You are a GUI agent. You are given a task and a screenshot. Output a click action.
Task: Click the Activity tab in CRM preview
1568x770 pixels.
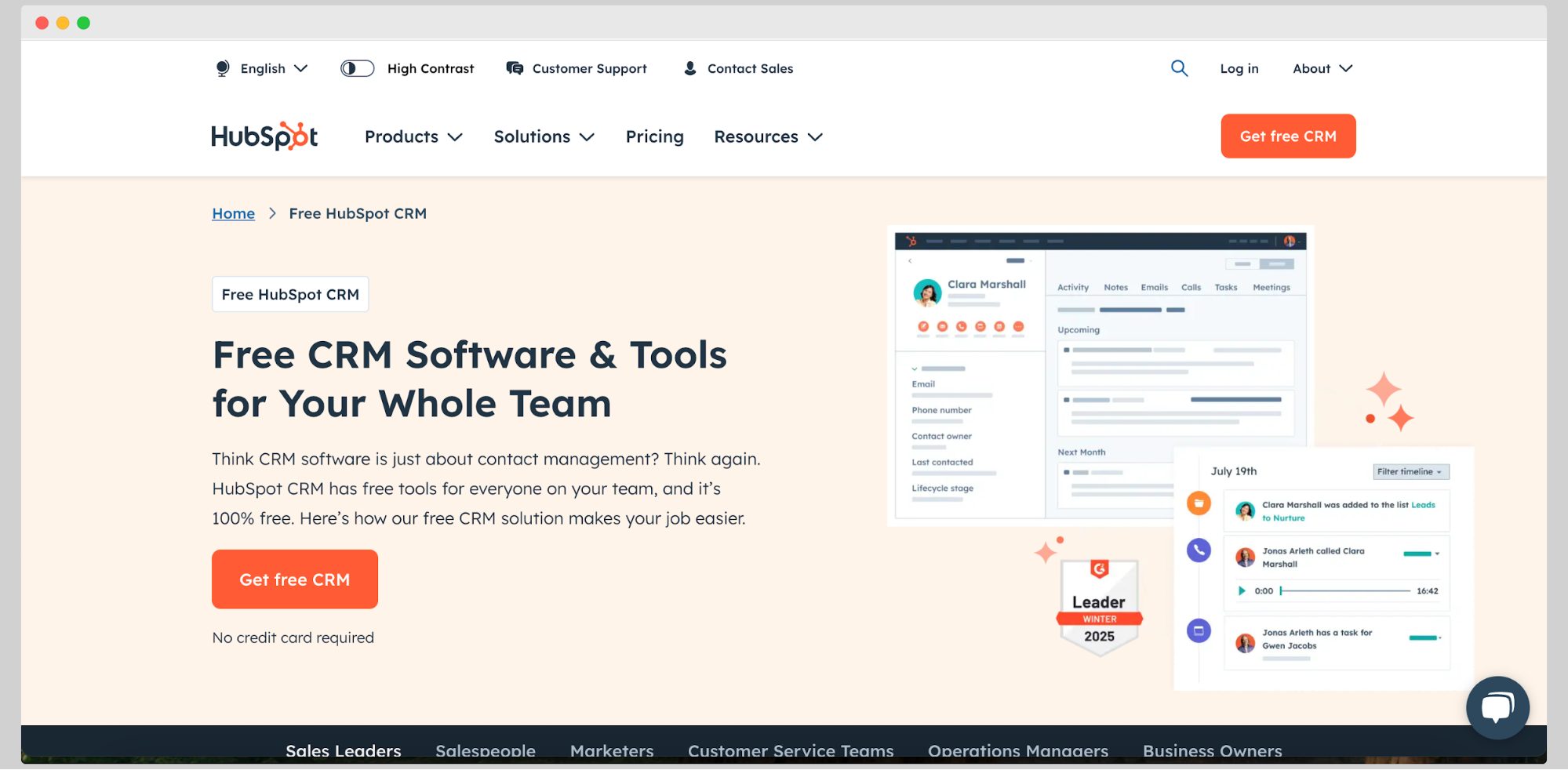coord(1073,287)
